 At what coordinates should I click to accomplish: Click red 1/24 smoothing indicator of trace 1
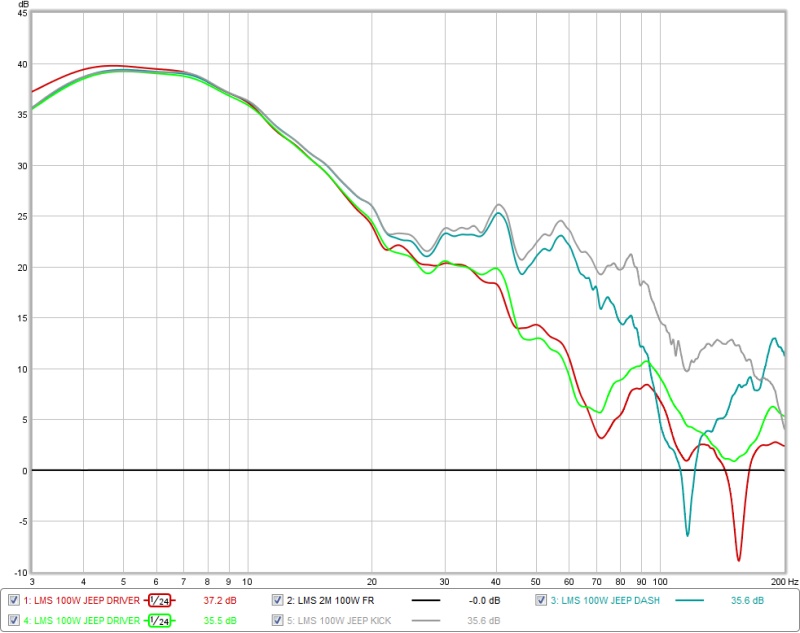pos(160,600)
